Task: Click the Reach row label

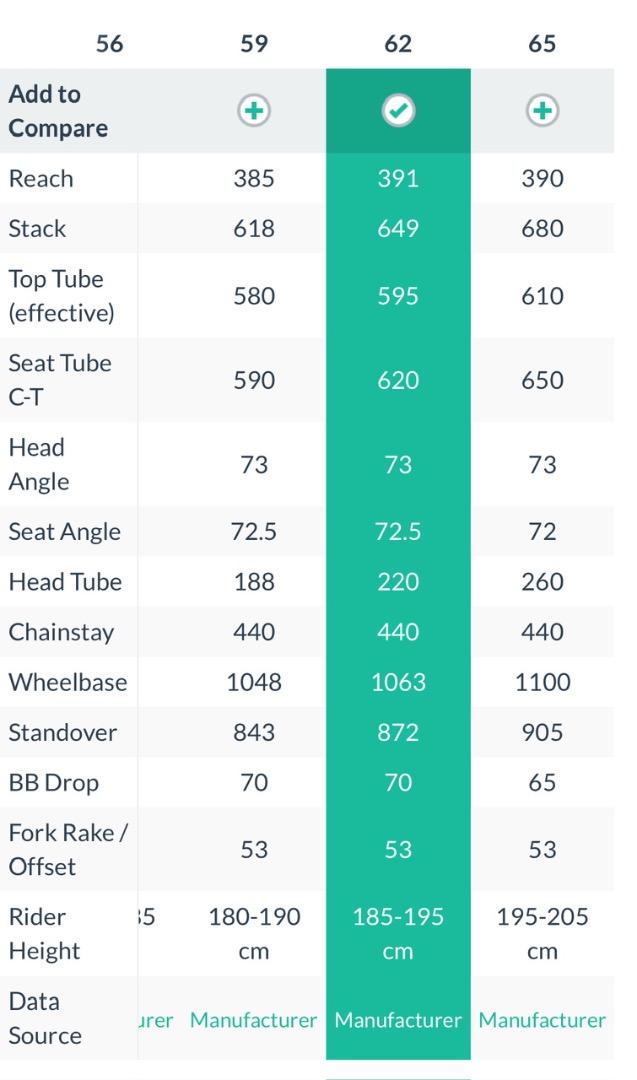Action: point(41,179)
